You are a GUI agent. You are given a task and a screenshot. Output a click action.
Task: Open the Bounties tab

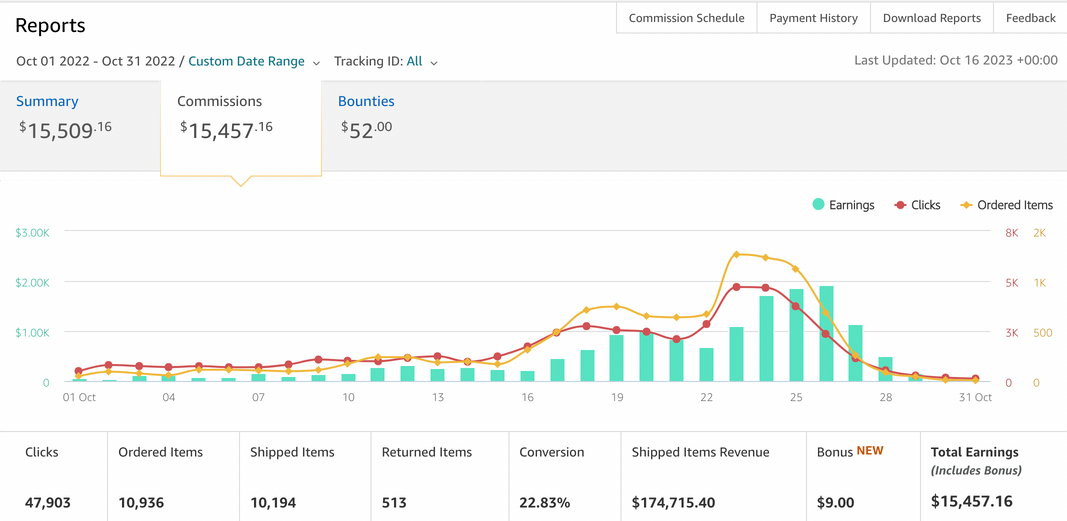point(366,101)
